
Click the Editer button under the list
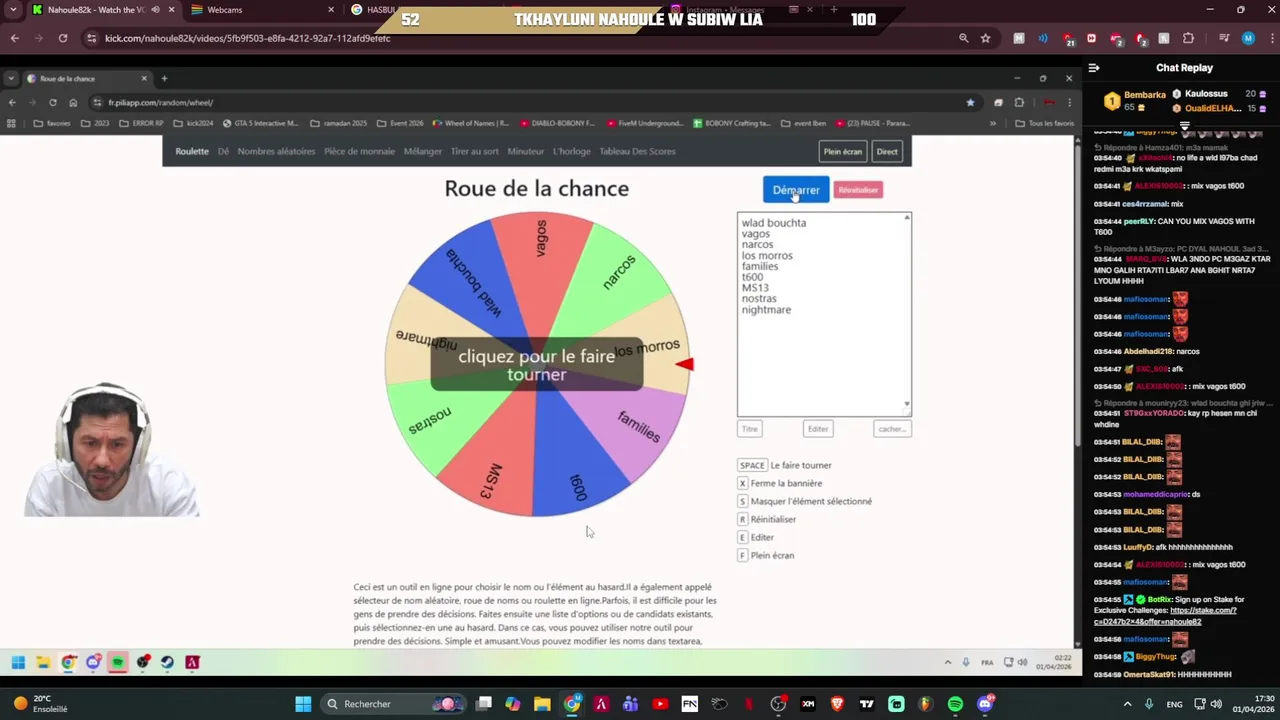coord(818,429)
